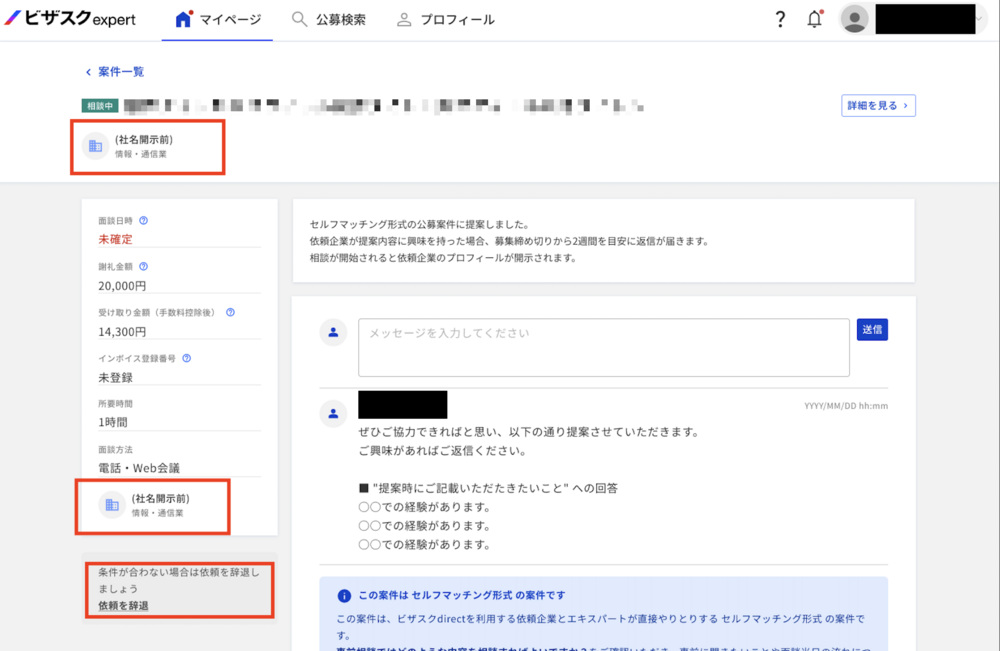This screenshot has height=651, width=1000.
Task: Focus the メッセージを入力してください message field
Action: (603, 347)
